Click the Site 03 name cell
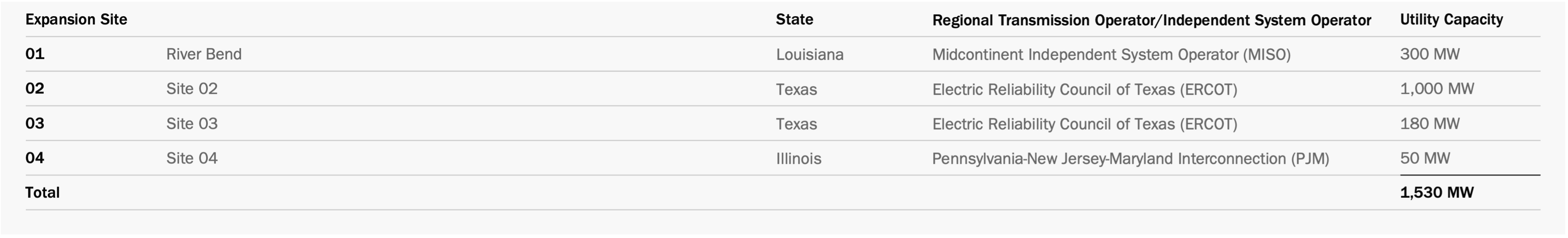The height and width of the screenshot is (238, 1568). tap(192, 124)
